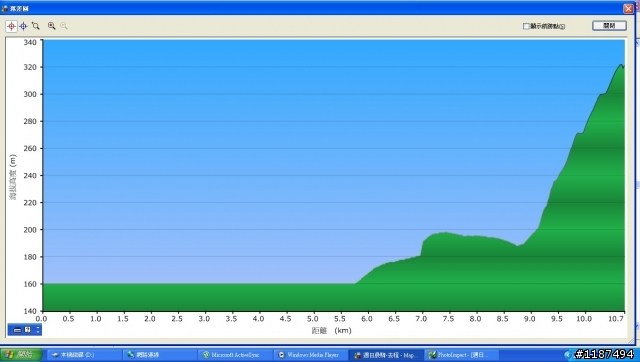Click the 7.5 label on distance axis
This screenshot has height=362, width=640.
pyautogui.click(x=448, y=319)
